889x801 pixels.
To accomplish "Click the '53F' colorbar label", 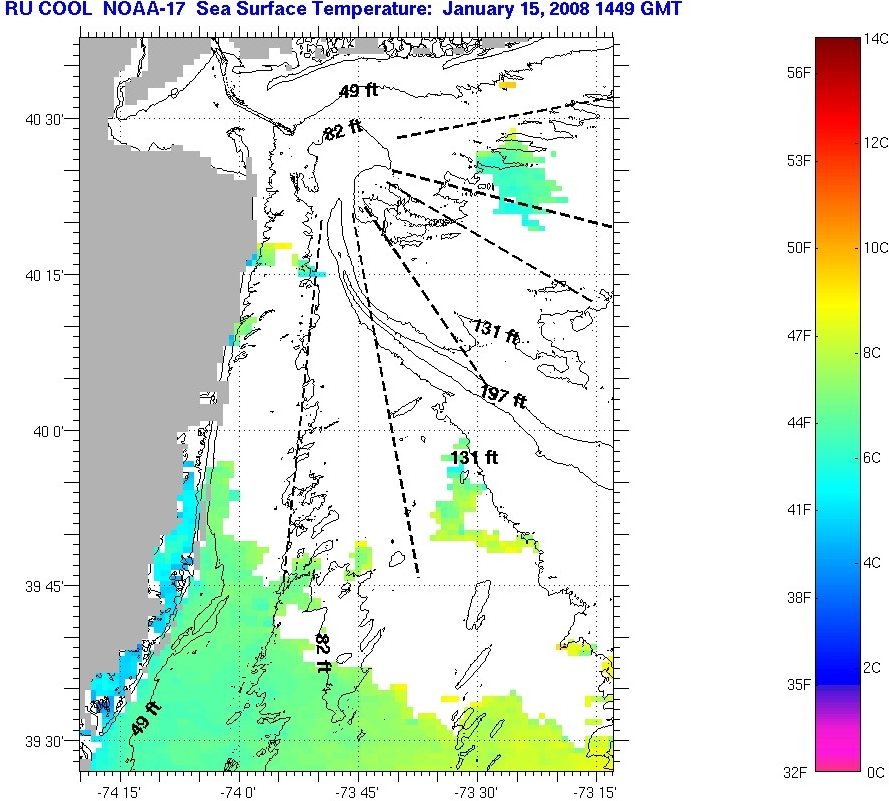I will click(x=799, y=160).
